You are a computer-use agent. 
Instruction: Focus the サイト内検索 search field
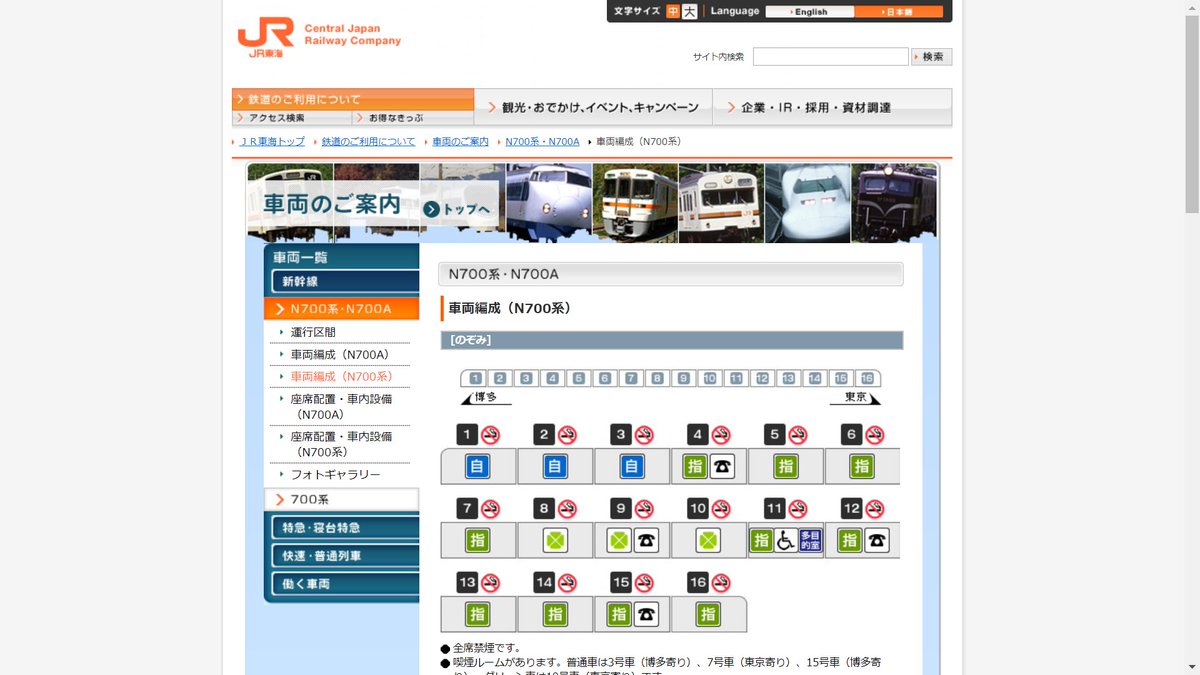point(830,57)
